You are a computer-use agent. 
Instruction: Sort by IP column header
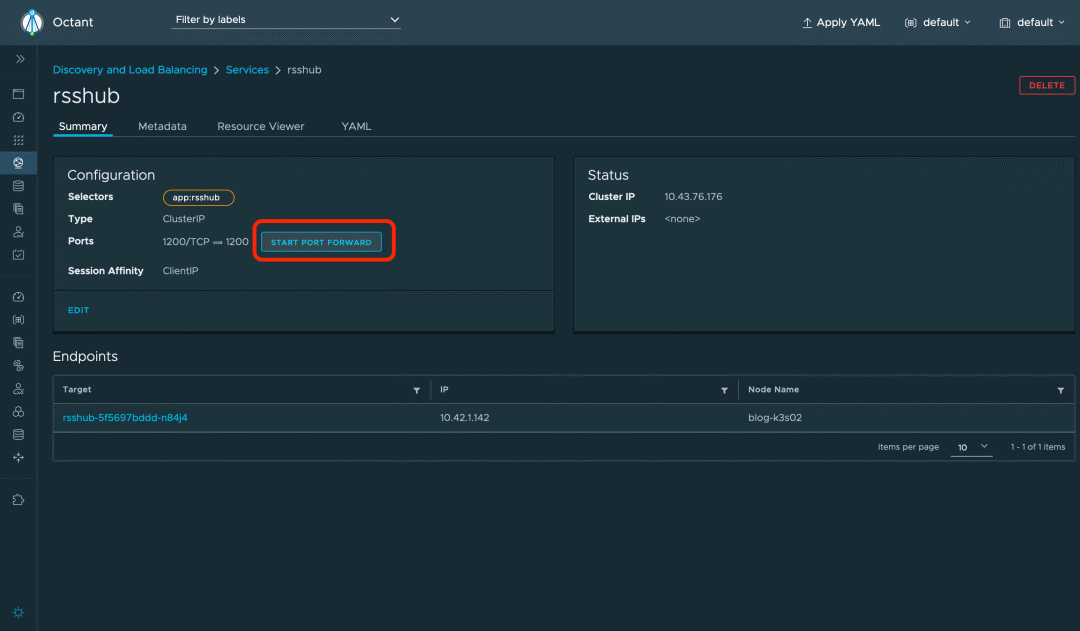pos(444,389)
